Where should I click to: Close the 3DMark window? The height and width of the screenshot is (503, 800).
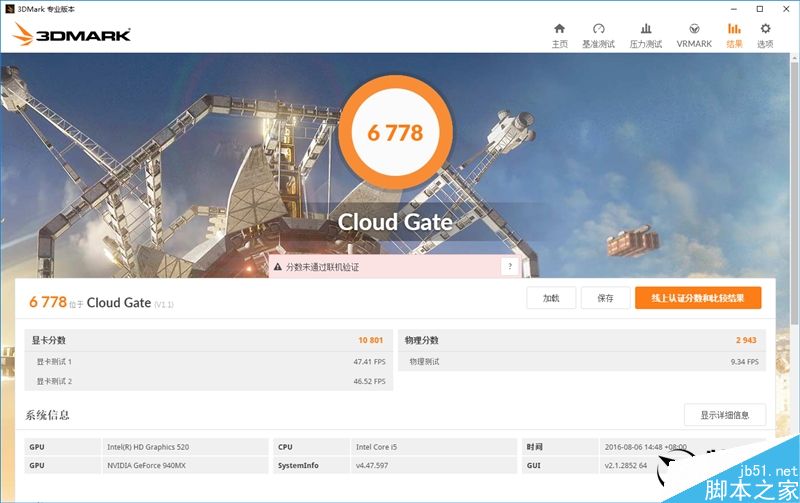tap(786, 9)
